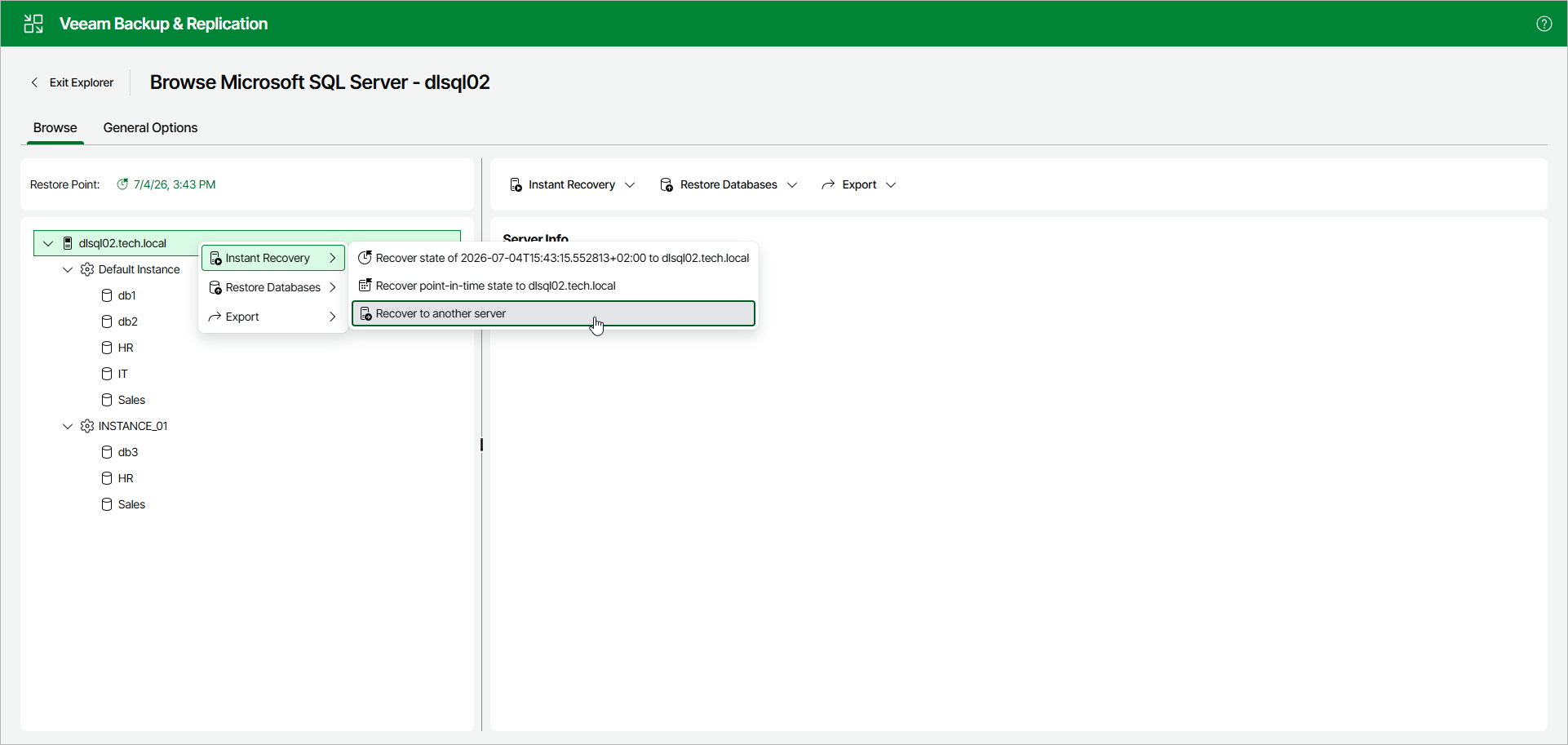The image size is (1568, 745).
Task: Click the context menu Export icon
Action: [x=215, y=317]
